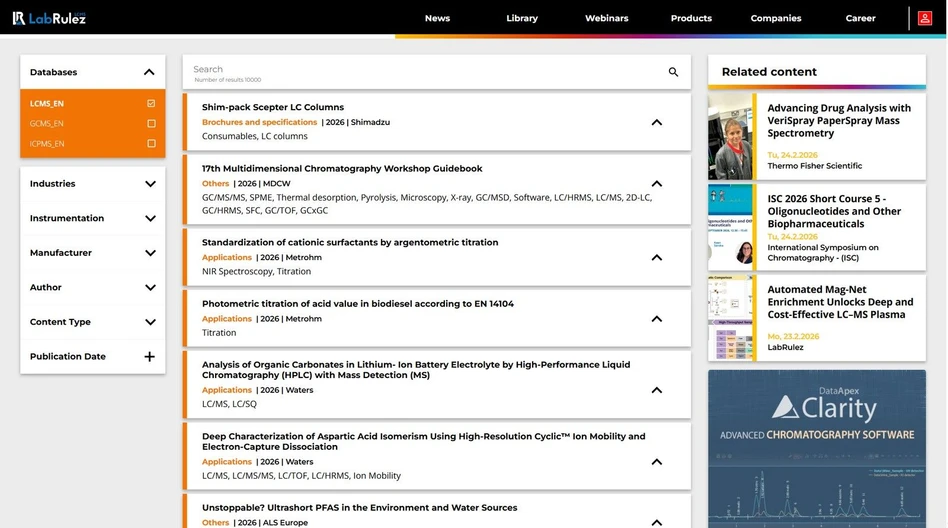Click the LabRulez logo icon
Image resolution: width=948 pixels, height=528 pixels.
[19, 18]
